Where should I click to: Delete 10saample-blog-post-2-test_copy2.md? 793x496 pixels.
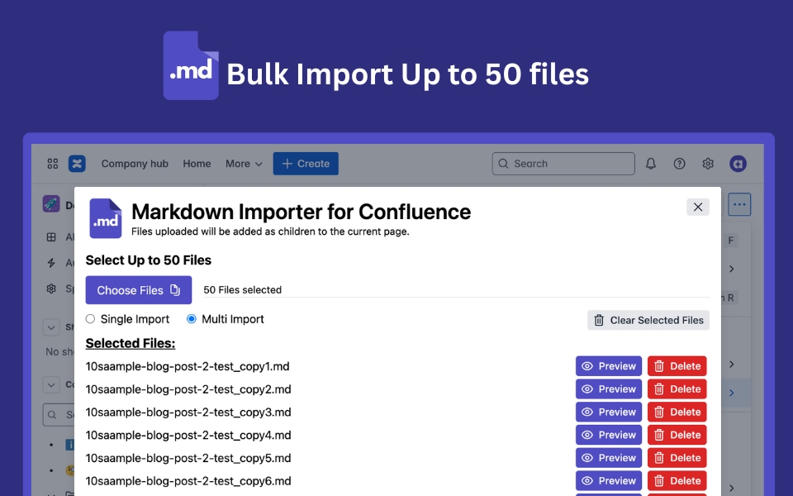coord(677,389)
